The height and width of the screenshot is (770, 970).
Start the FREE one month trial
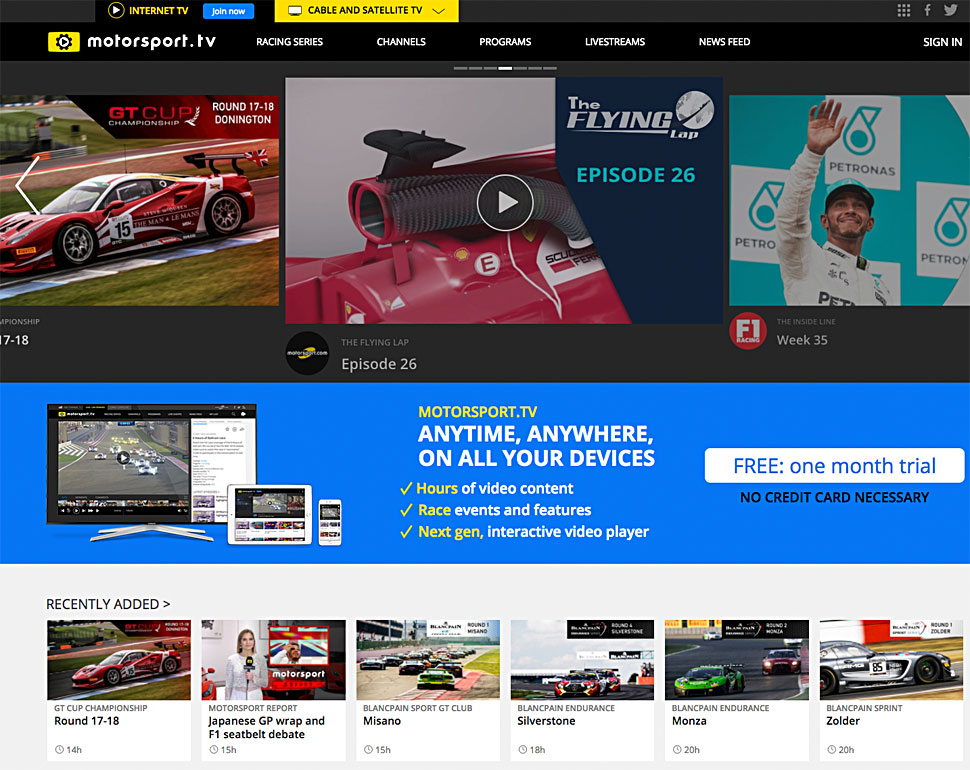click(x=834, y=465)
